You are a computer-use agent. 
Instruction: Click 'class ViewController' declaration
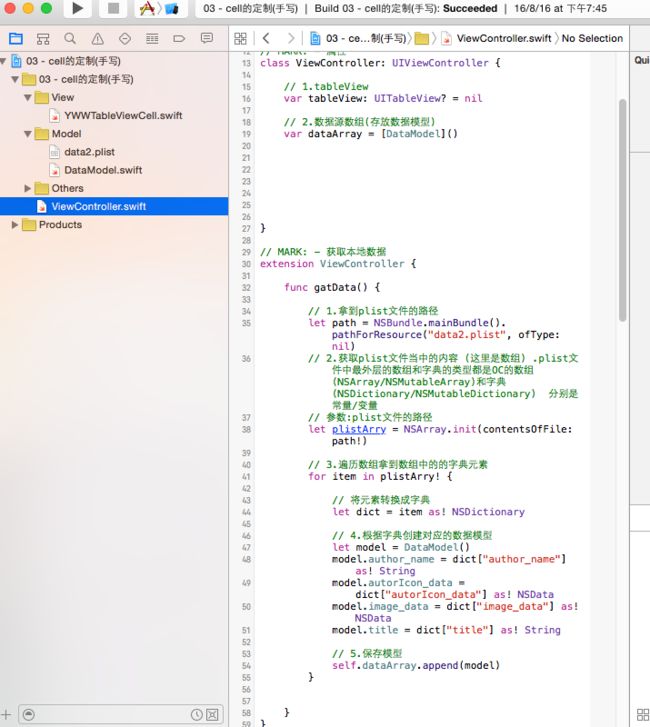380,63
